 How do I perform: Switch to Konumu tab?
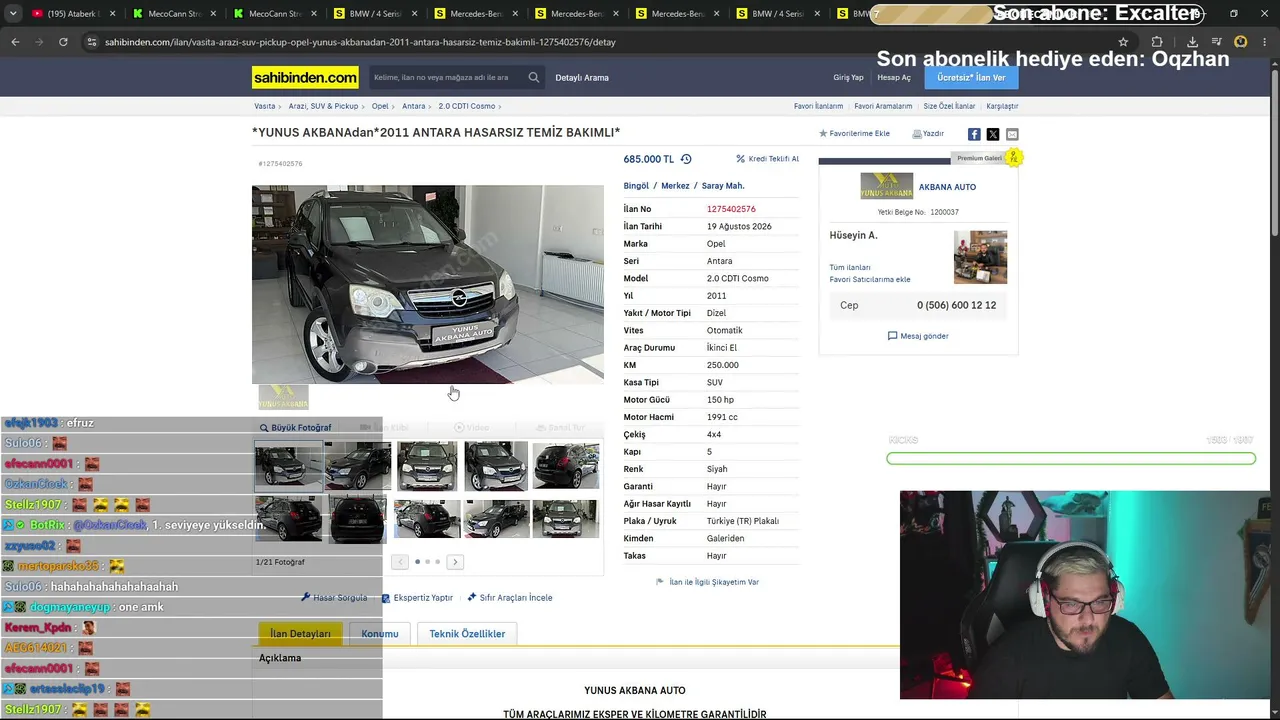click(x=380, y=634)
